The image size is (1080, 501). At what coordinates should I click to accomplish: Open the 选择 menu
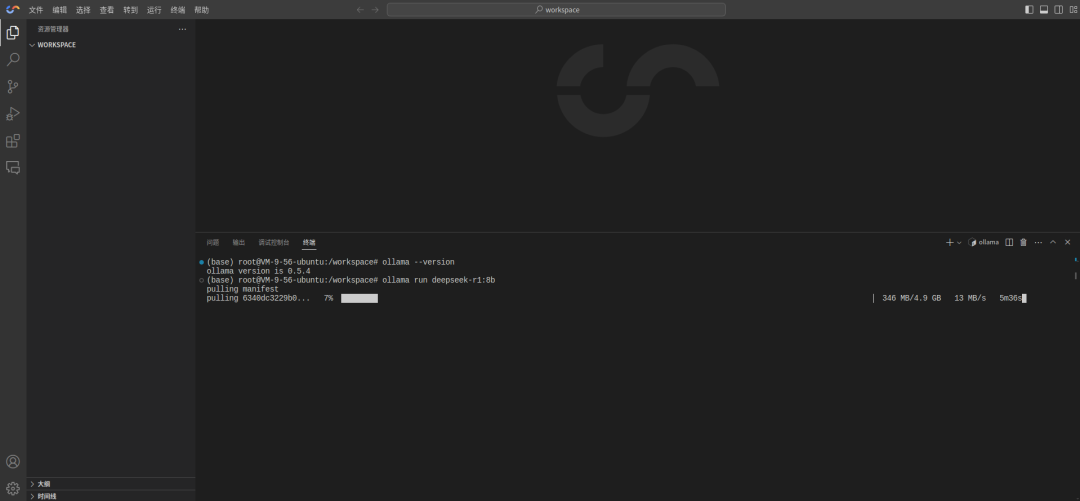[x=83, y=10]
